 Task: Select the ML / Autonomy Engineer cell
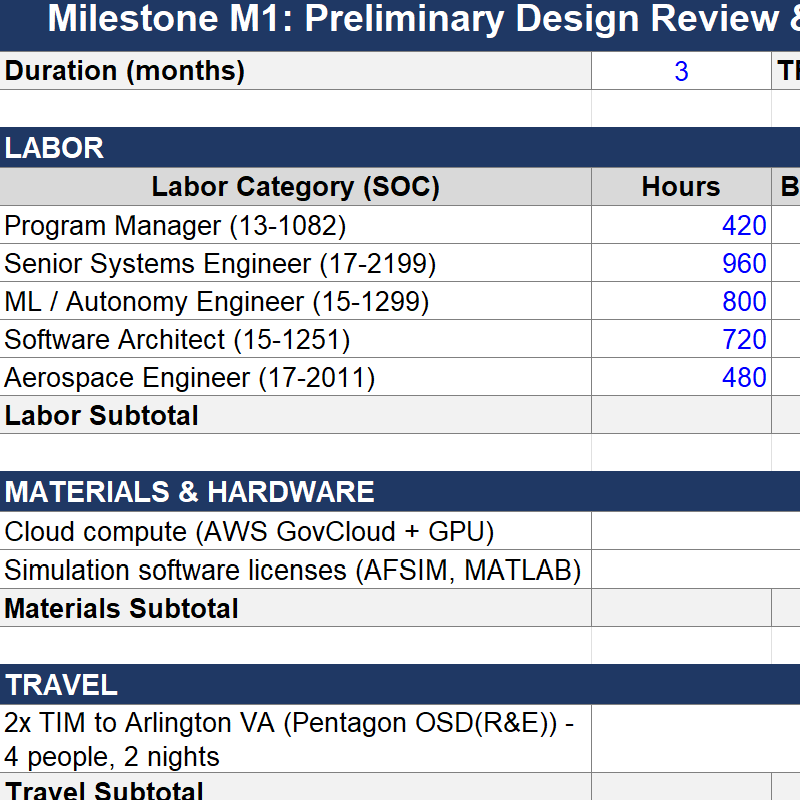click(x=295, y=301)
